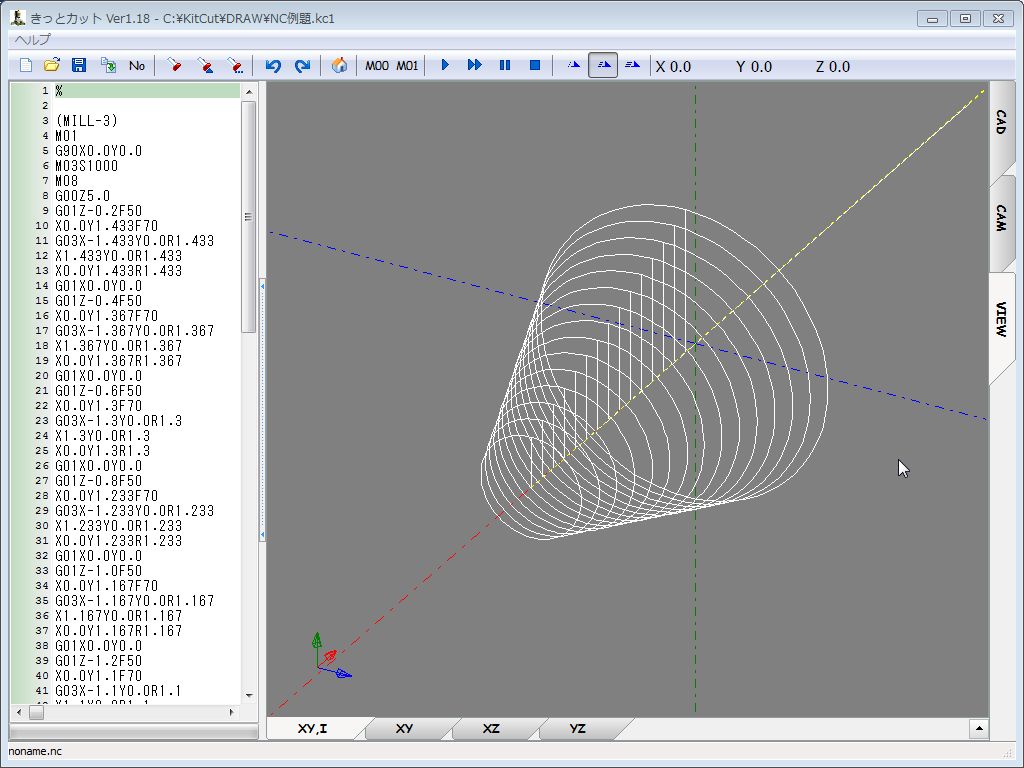Image resolution: width=1024 pixels, height=768 pixels.
Task: Click the red flashlight icon with dots
Action: [x=235, y=65]
